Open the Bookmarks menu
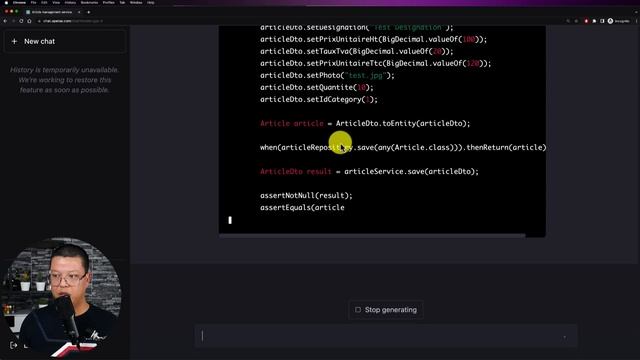The width and height of the screenshot is (640, 360). pyautogui.click(x=89, y=2)
